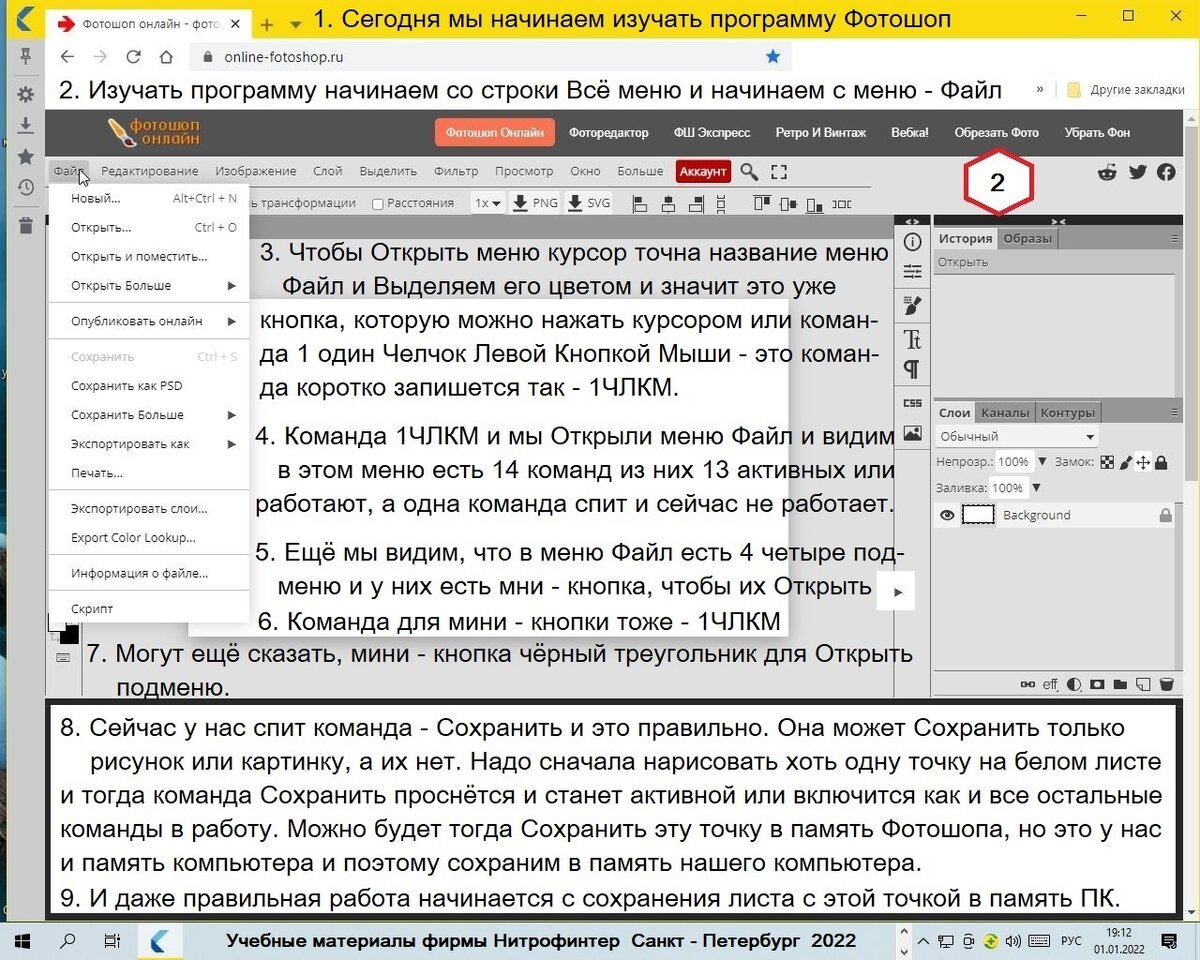This screenshot has width=1200, height=960.
Task: Add a raster mask with the mask icon
Action: pos(1097,685)
